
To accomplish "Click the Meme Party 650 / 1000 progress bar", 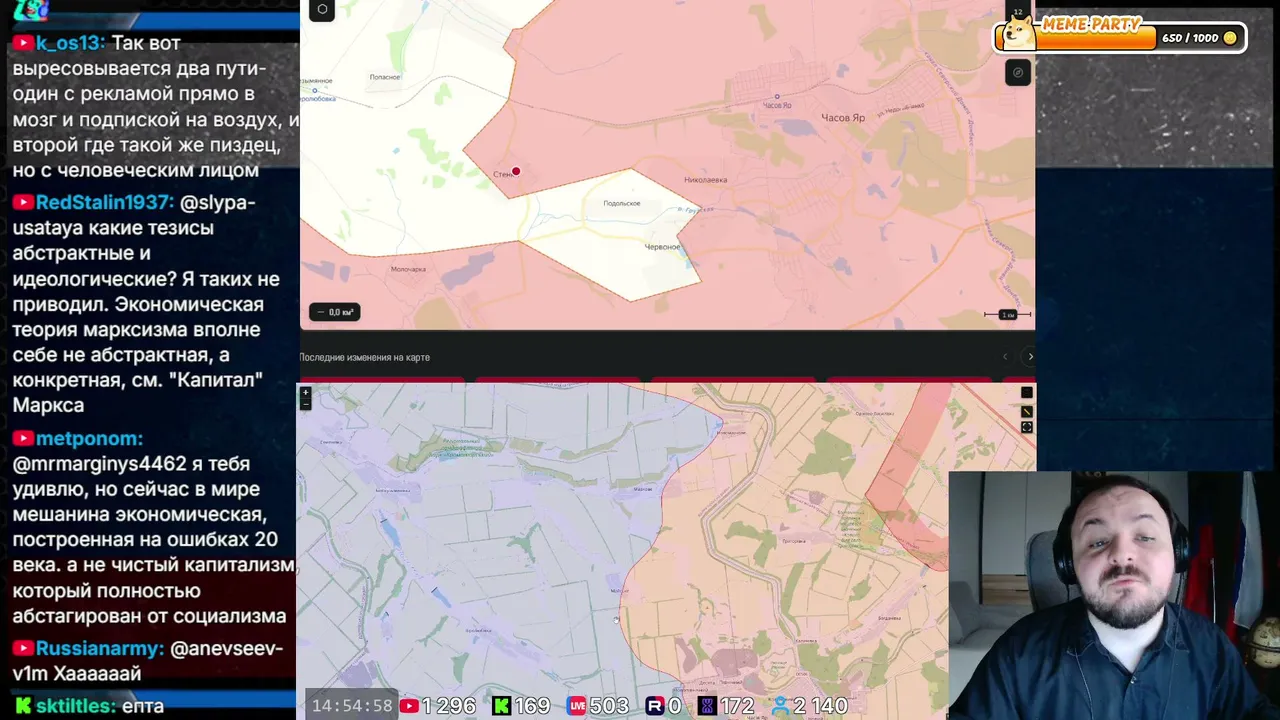I will pos(1120,38).
